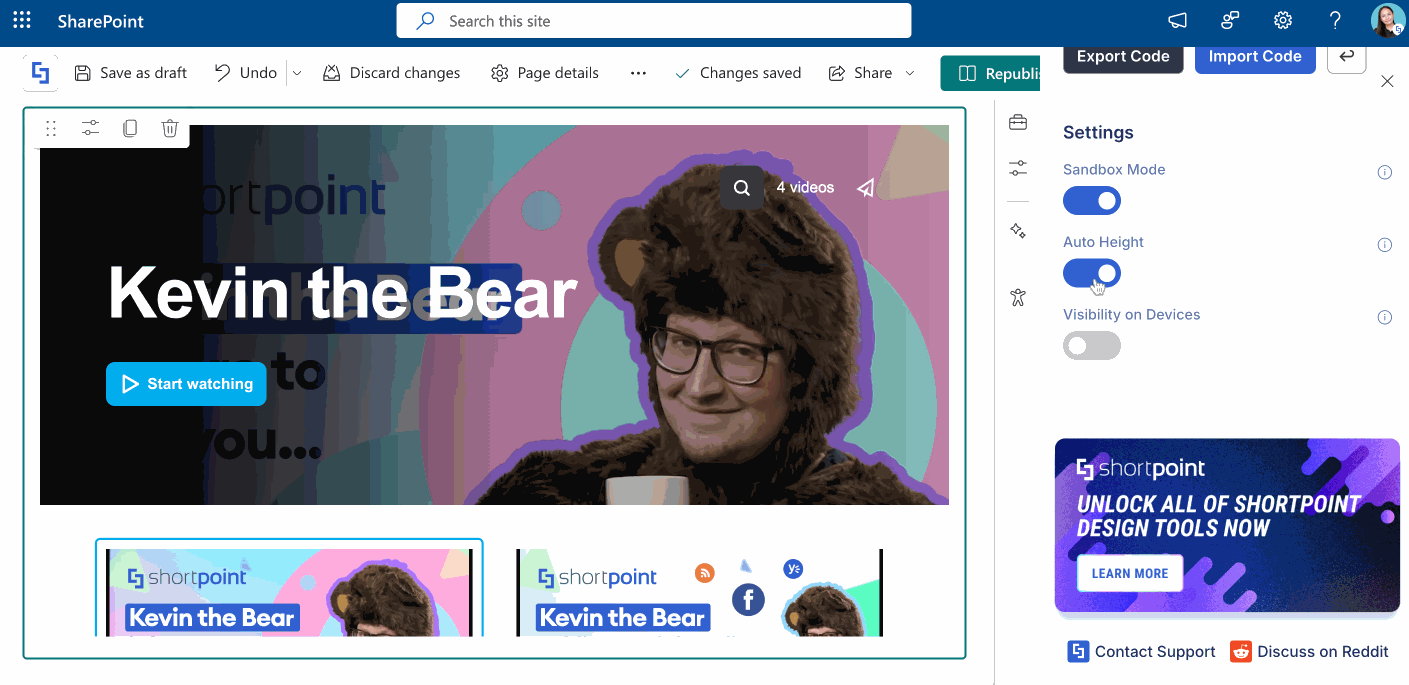Click the web part move handle
Screen dimensions: 1409x685
pos(51,128)
